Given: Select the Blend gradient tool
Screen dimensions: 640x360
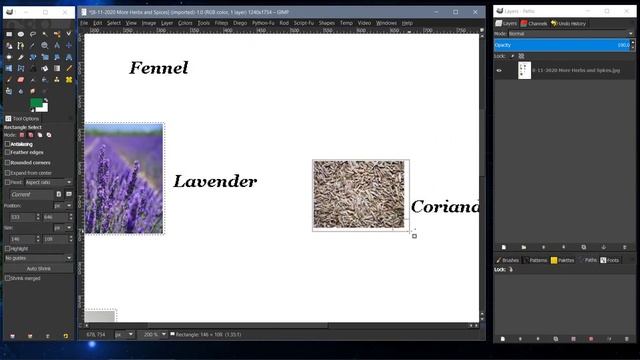Looking at the screenshot, I should [x=57, y=68].
